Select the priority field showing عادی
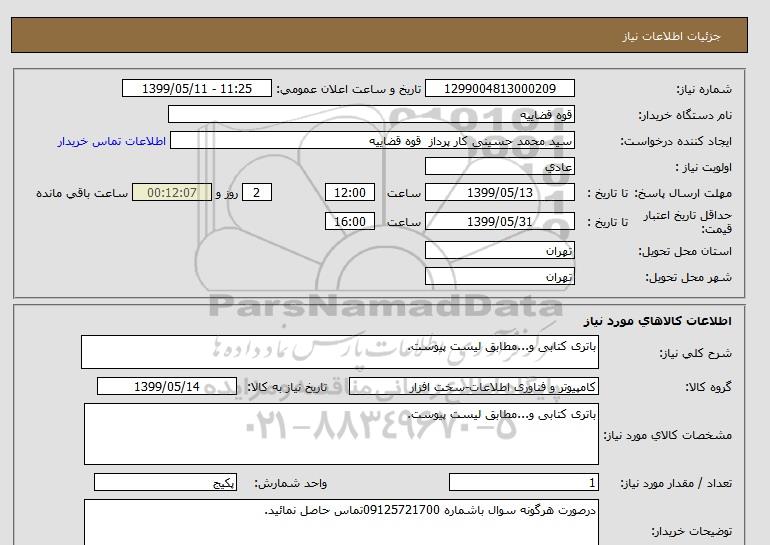Viewport: 770px width, 545px height. pyautogui.click(x=499, y=166)
